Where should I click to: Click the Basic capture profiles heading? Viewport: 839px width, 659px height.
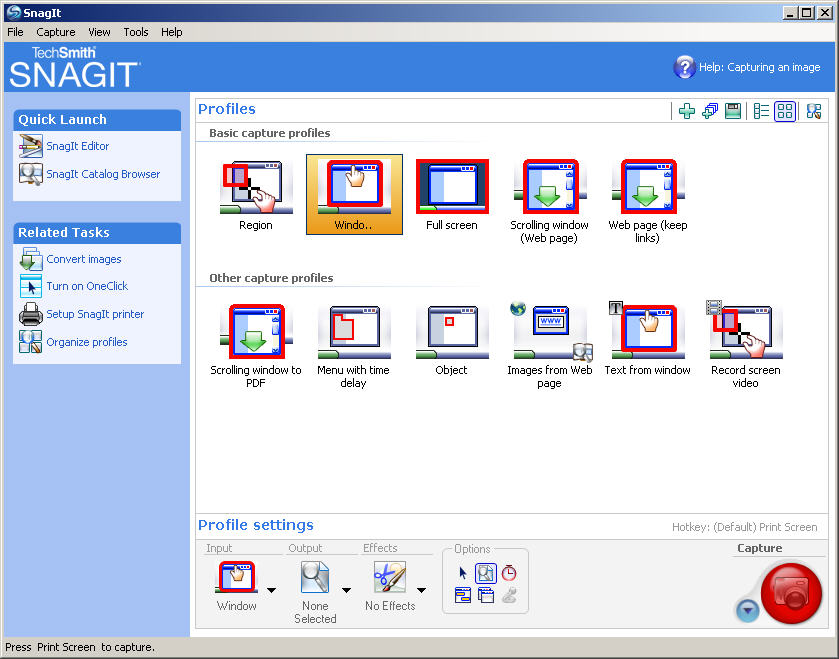(x=270, y=133)
